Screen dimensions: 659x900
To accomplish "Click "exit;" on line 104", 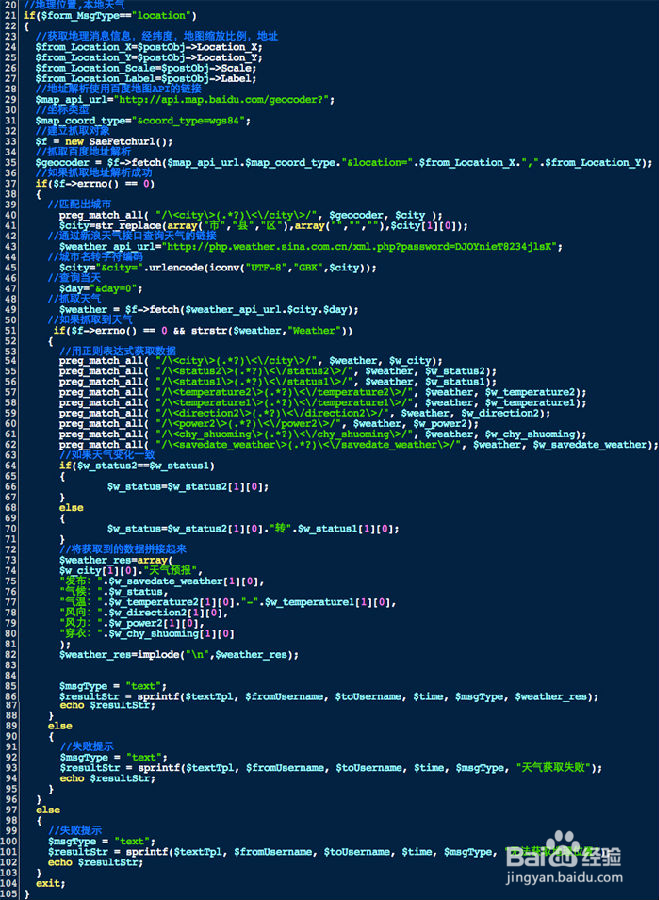I will [51, 883].
